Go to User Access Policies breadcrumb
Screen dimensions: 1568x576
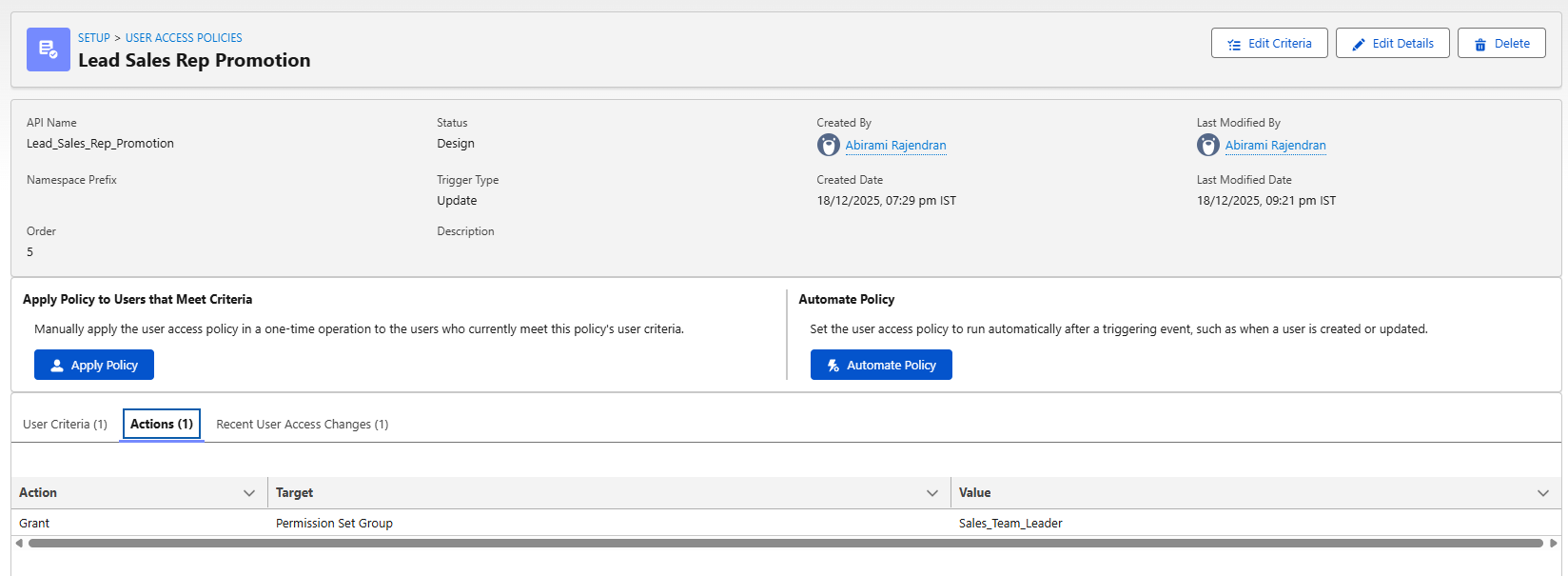point(184,38)
